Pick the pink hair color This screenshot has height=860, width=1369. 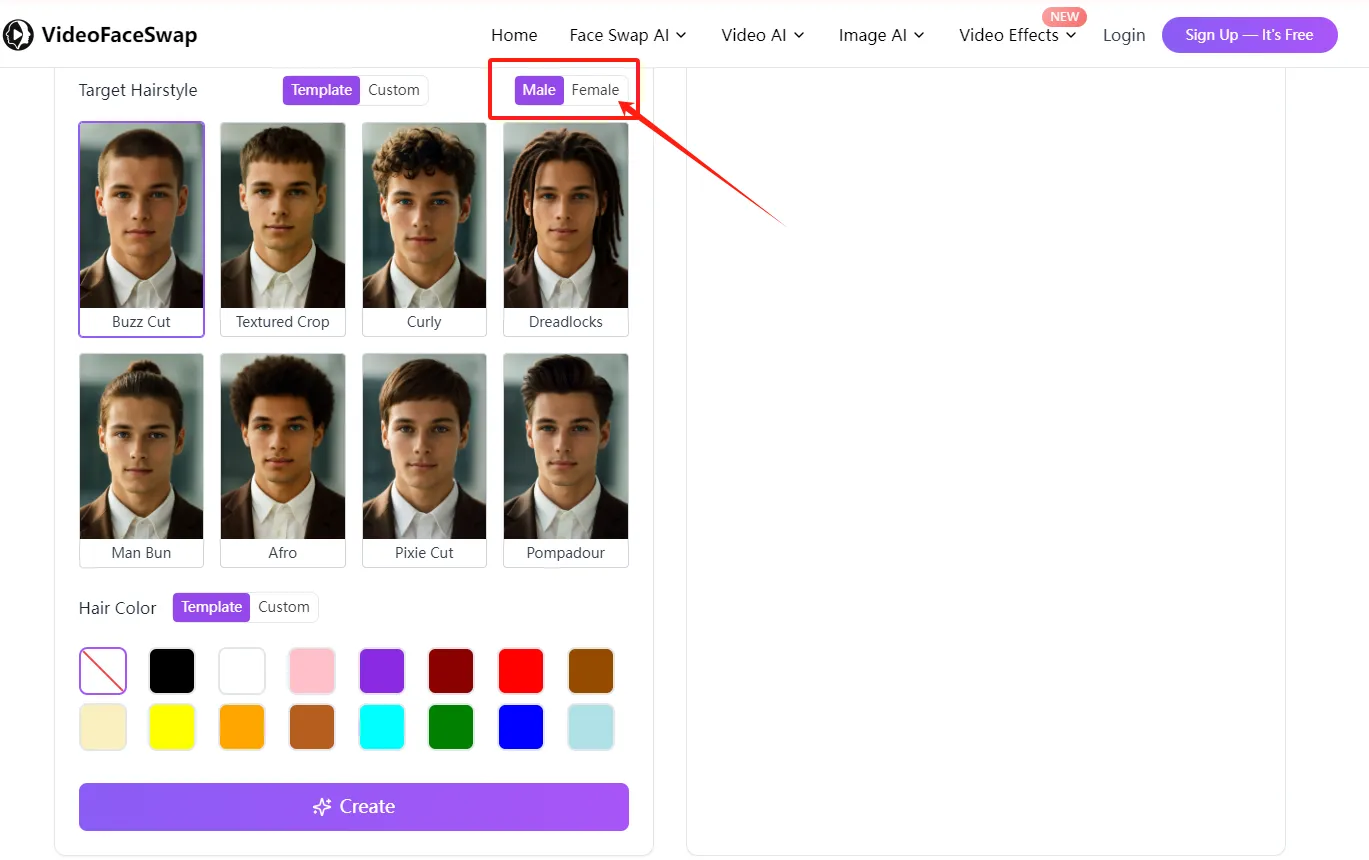tap(312, 671)
